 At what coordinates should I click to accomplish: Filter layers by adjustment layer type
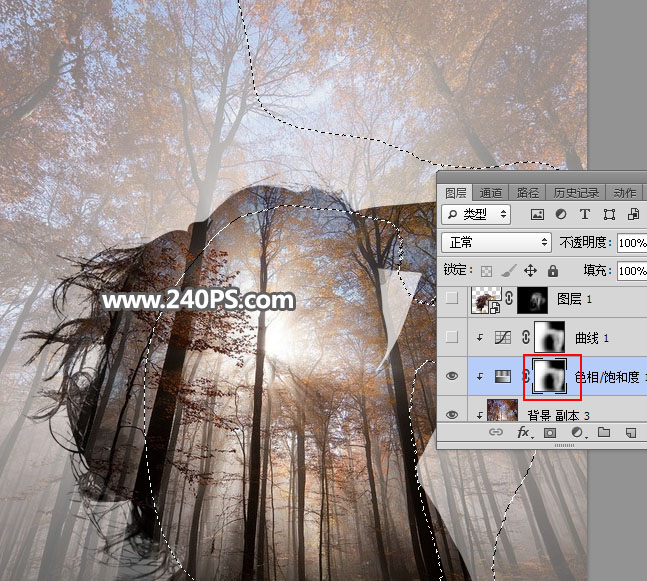[x=561, y=214]
